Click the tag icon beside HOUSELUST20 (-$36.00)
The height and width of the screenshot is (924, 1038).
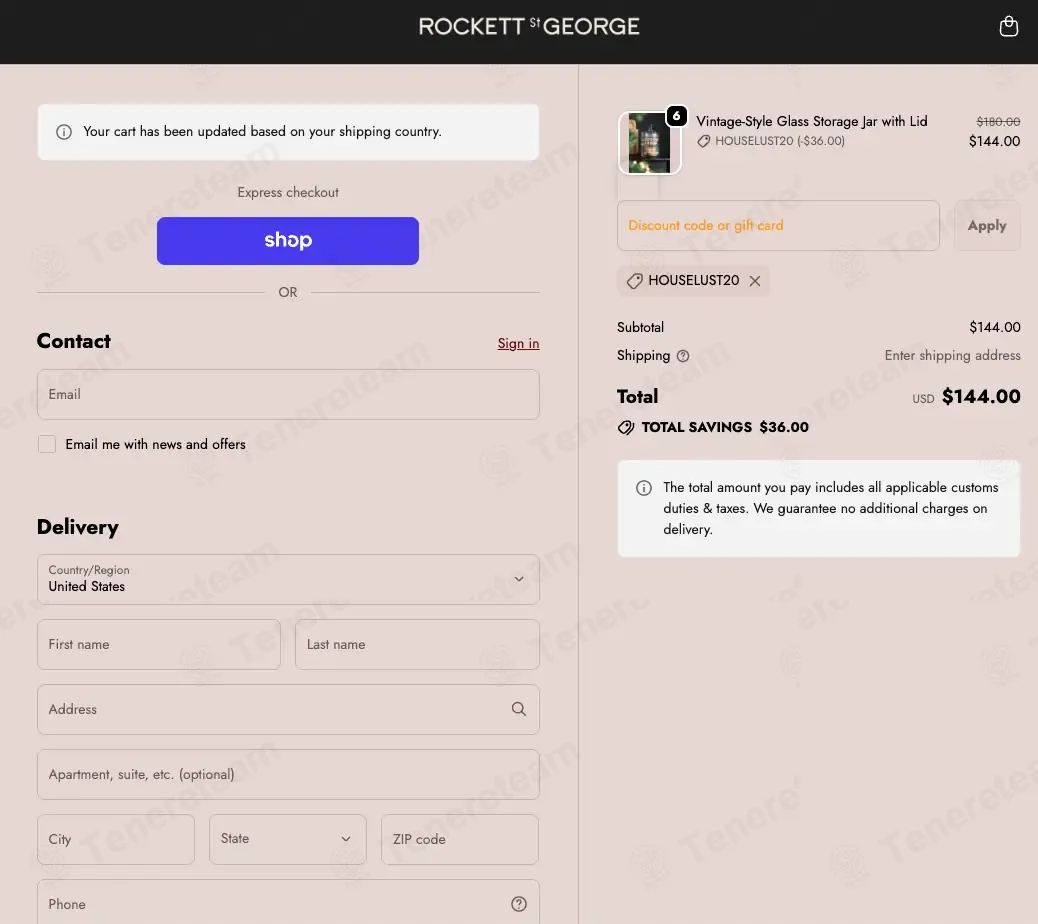click(x=704, y=141)
